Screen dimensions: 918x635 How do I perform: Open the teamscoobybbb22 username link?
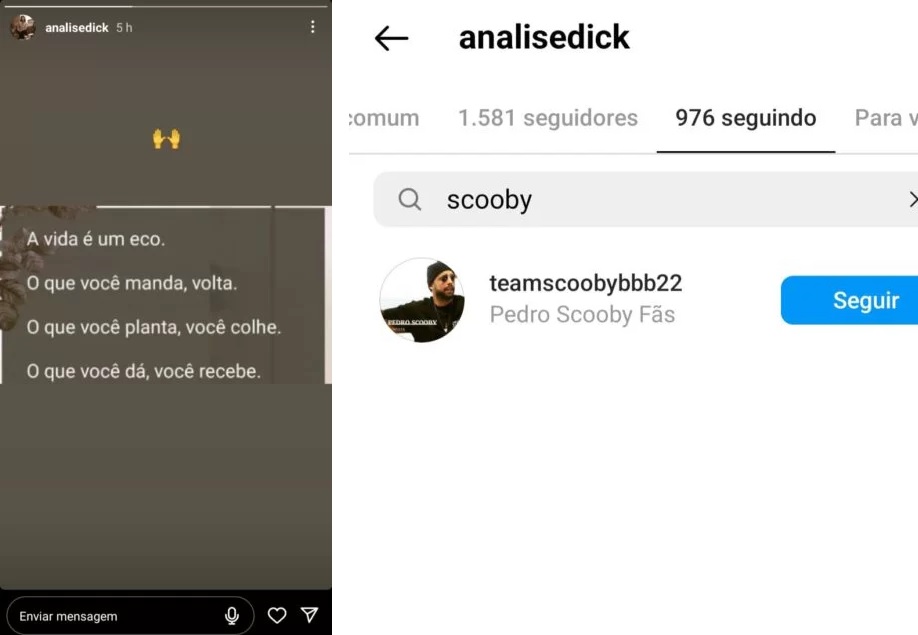click(585, 283)
